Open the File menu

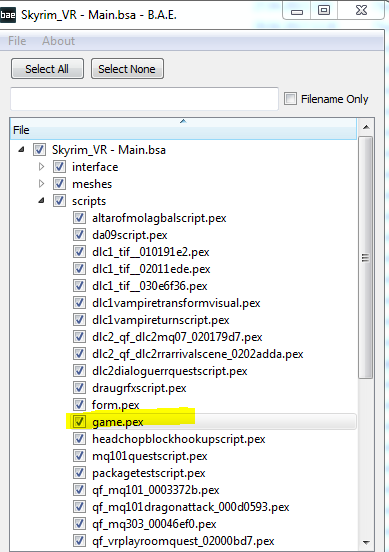17,41
